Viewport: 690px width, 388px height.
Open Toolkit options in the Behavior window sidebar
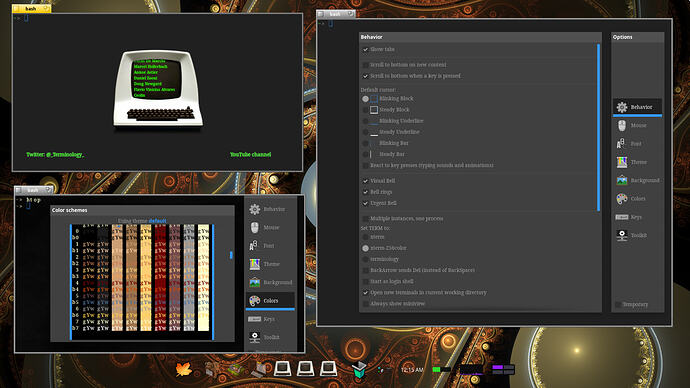pyautogui.click(x=637, y=235)
